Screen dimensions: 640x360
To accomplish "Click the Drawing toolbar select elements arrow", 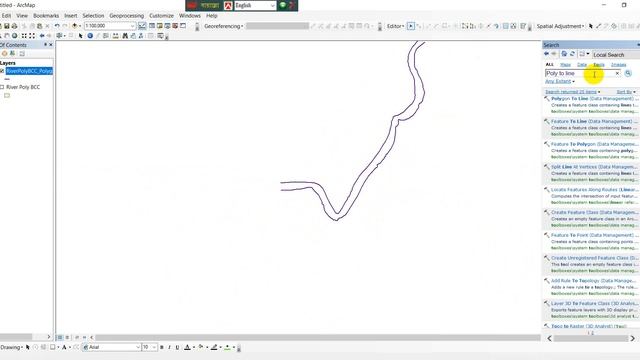I will point(28,347).
